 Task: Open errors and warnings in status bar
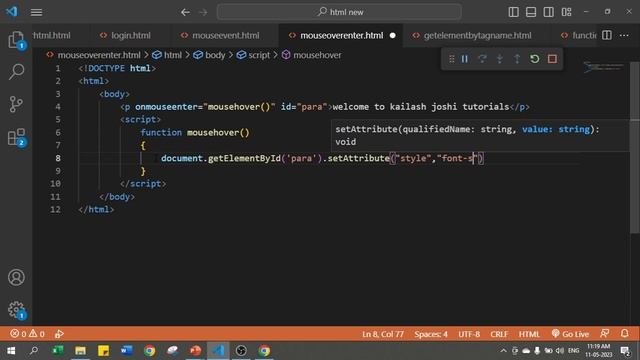[27, 334]
